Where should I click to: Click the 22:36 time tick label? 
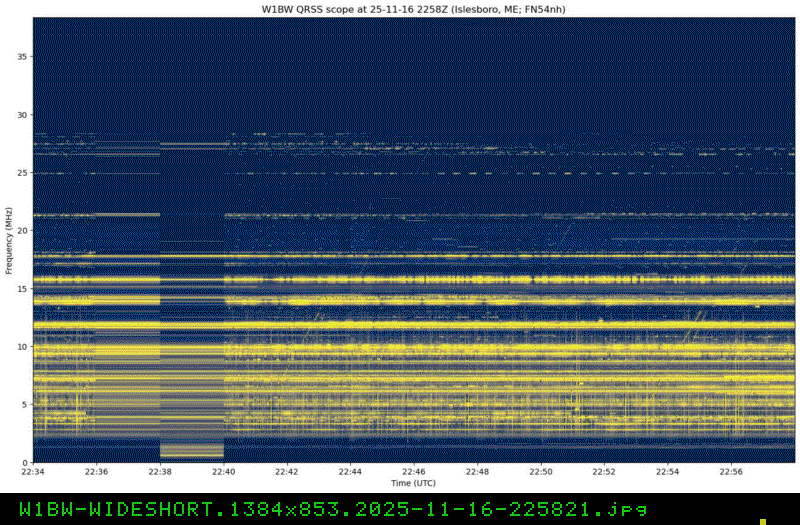coord(96,472)
